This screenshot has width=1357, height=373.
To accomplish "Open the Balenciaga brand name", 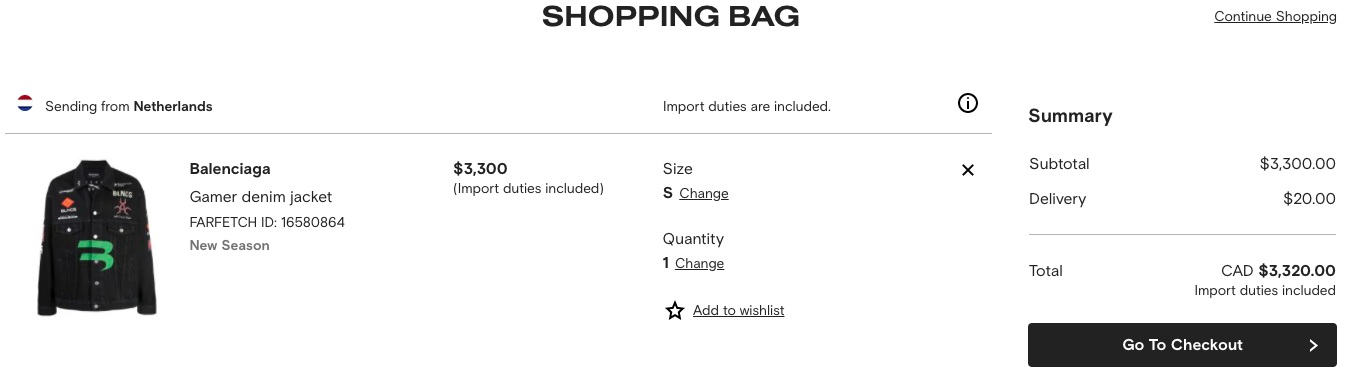I will (230, 168).
